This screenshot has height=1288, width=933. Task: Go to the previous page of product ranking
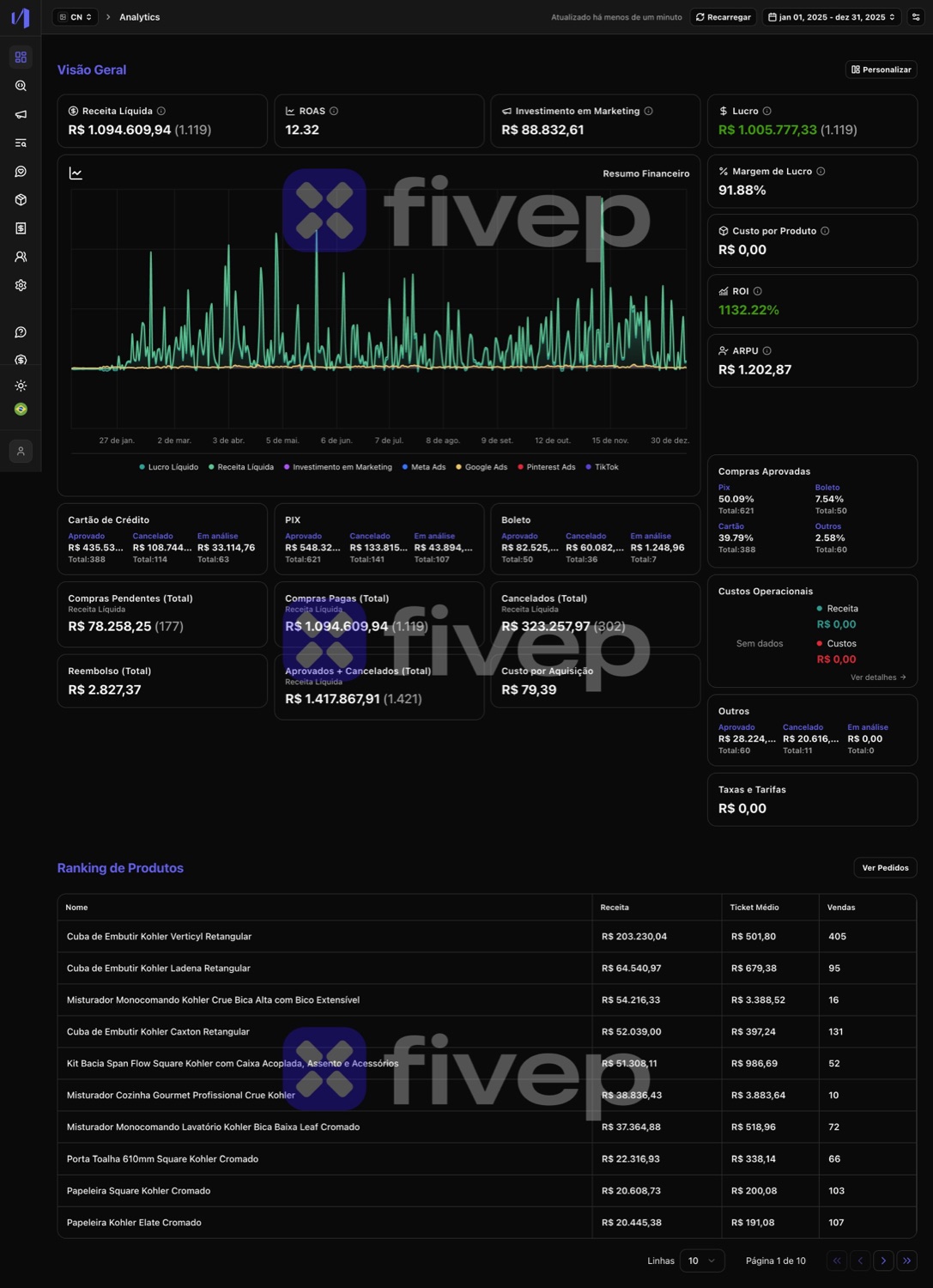860,1261
